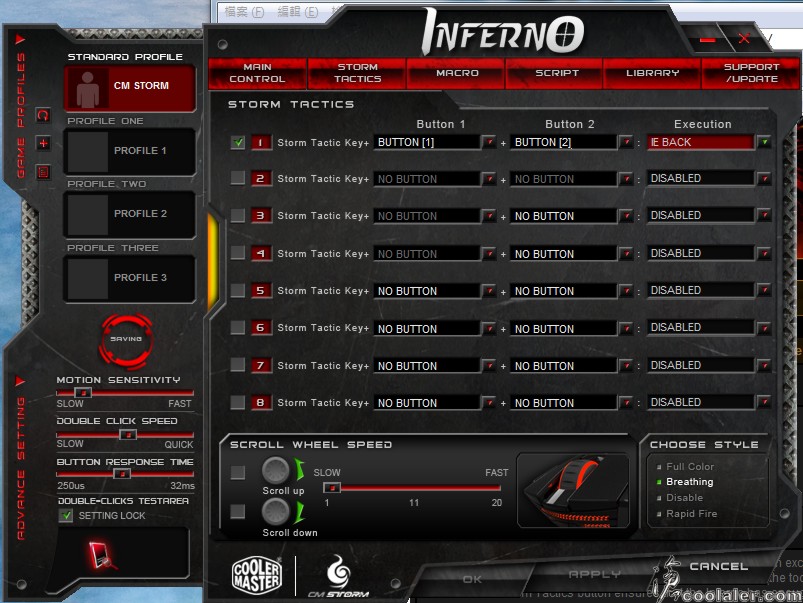Enable Storm Tactic Key 8 checkbox
Screen dimensions: 803x603
click(238, 402)
